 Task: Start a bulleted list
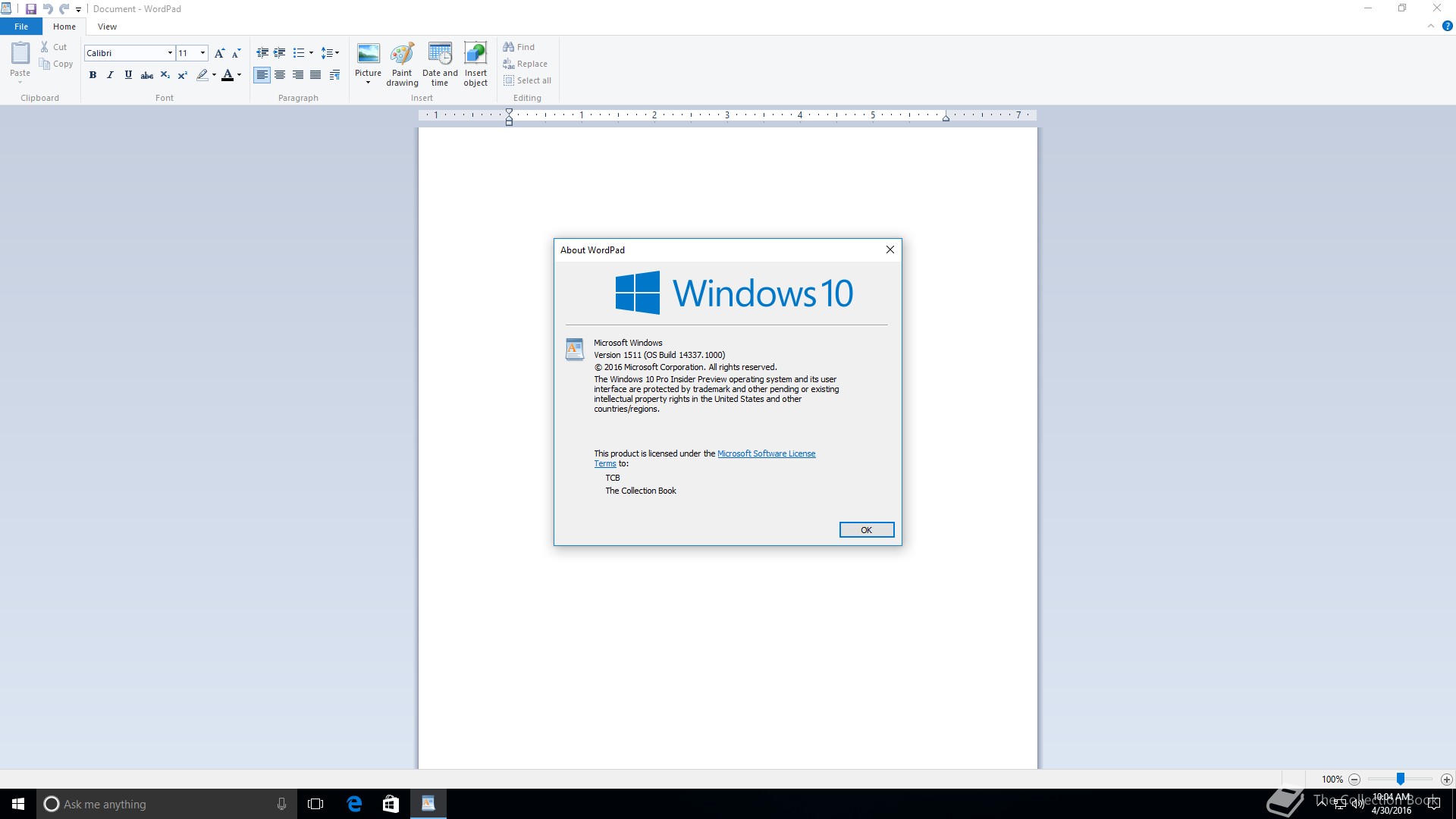299,53
